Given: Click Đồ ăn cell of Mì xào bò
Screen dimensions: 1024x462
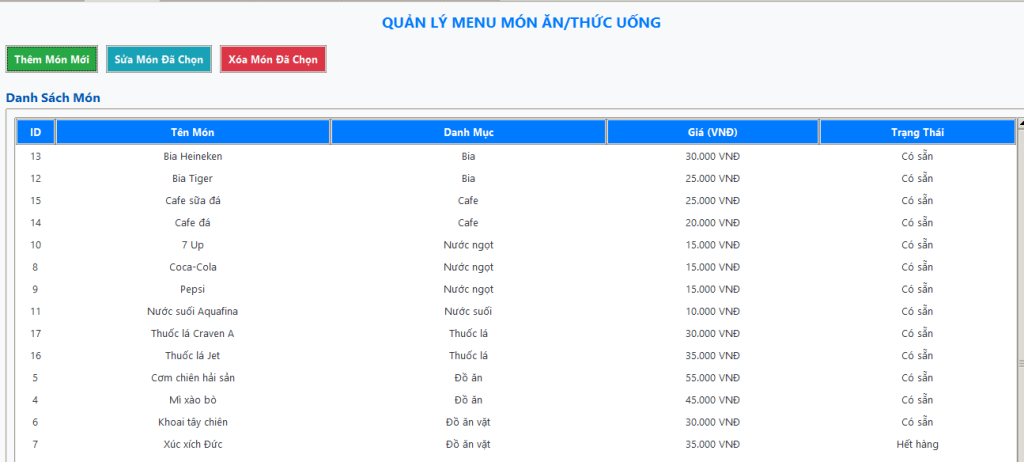Looking at the screenshot, I should (x=468, y=400).
